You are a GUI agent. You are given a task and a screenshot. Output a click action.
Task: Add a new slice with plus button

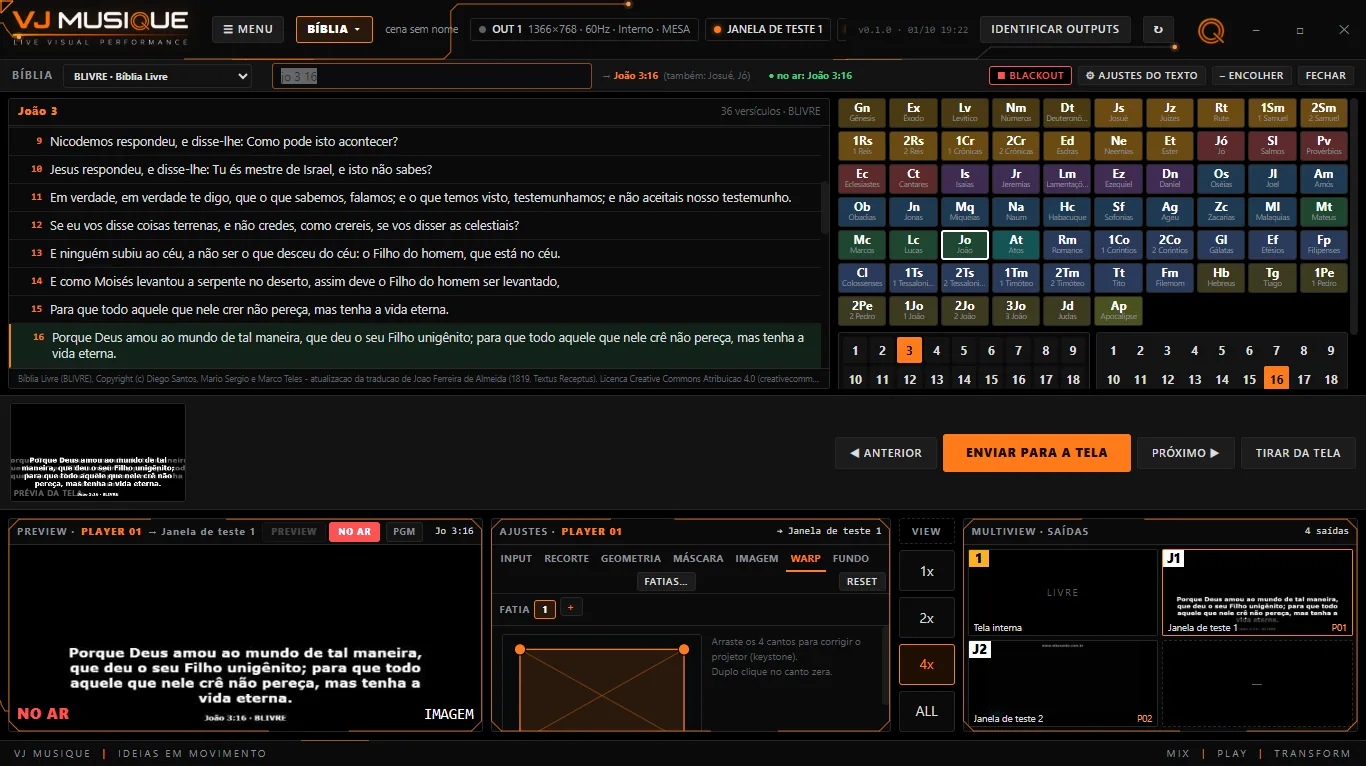tap(571, 607)
